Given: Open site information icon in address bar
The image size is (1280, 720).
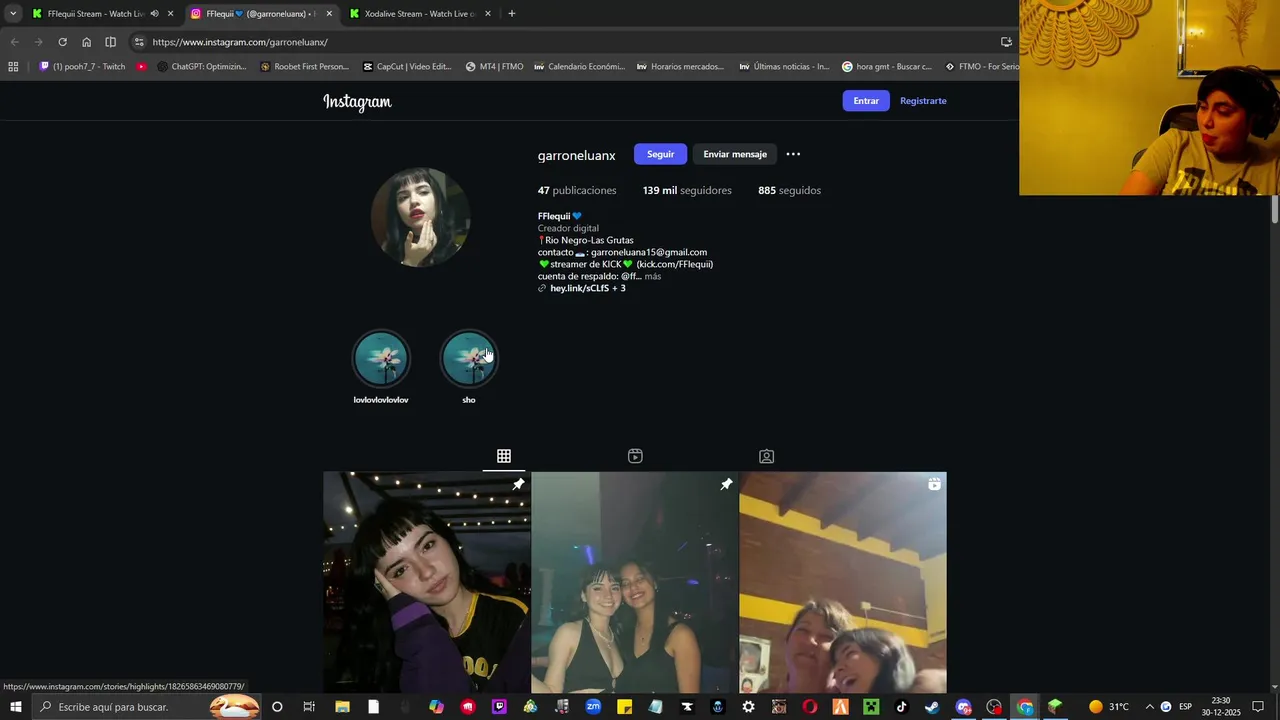Looking at the screenshot, I should [x=139, y=42].
